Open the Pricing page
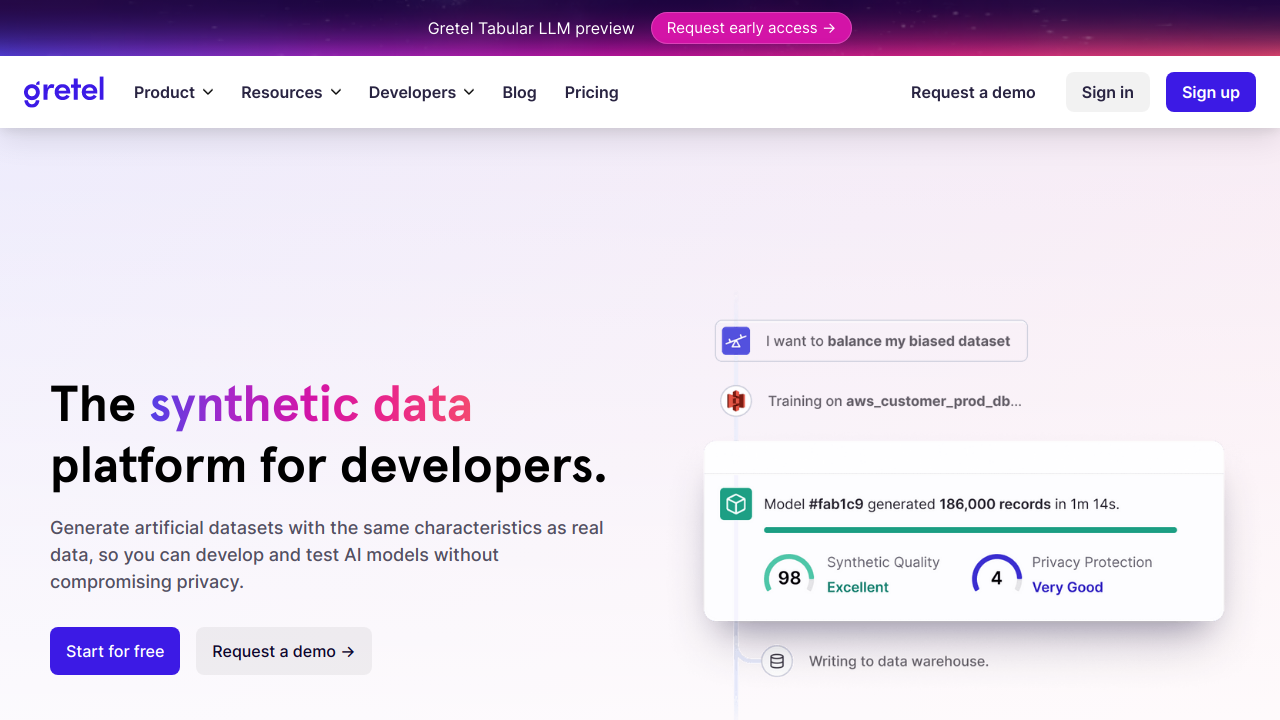Image resolution: width=1280 pixels, height=720 pixels. (x=591, y=92)
